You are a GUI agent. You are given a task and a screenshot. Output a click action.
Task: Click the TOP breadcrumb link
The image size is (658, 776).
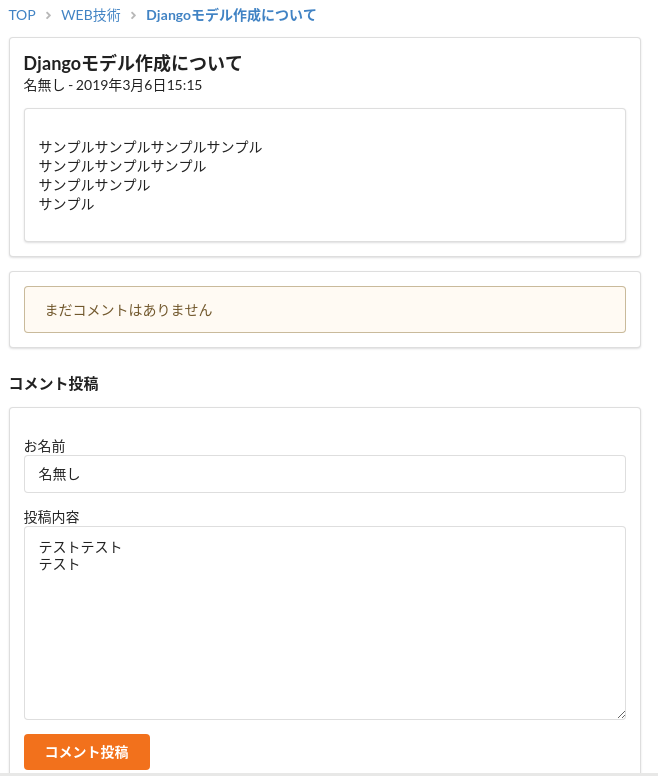point(22,15)
